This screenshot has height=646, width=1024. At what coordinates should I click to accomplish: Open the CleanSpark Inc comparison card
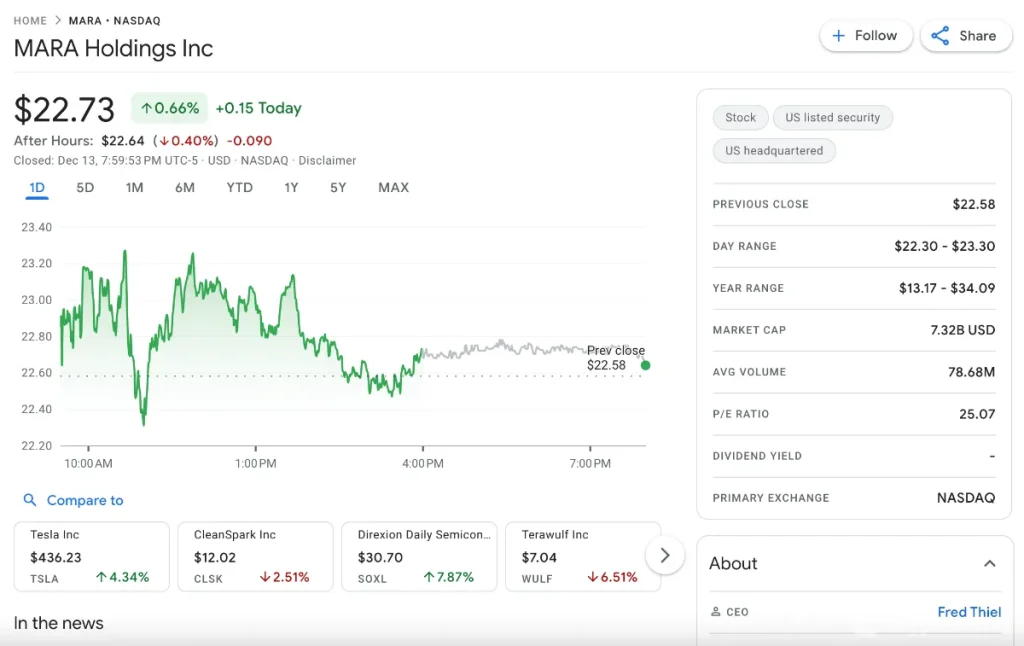(255, 557)
